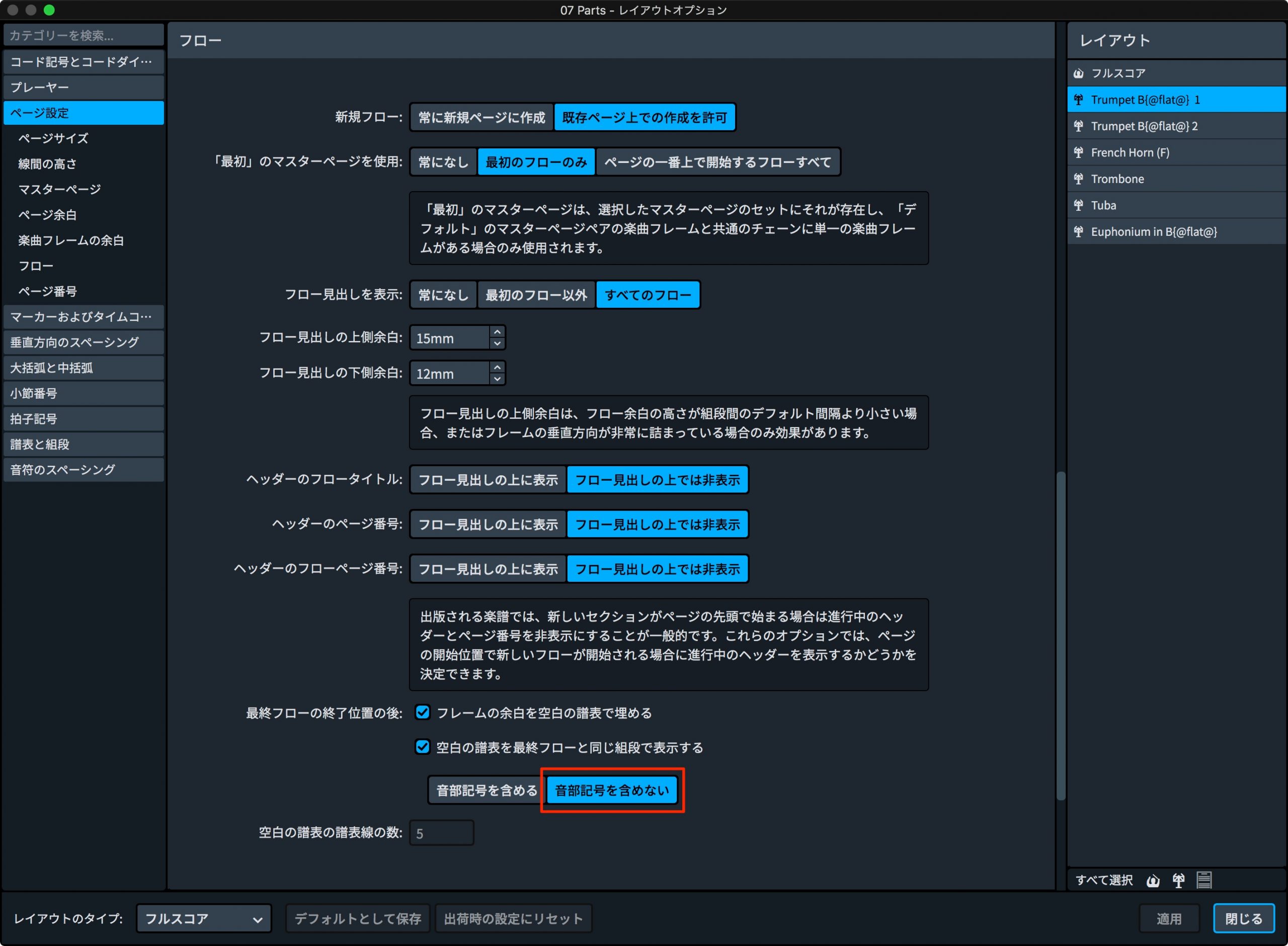Click the カテゴリーを検索 search field
Viewport: 1288px width, 946px height.
[x=84, y=36]
